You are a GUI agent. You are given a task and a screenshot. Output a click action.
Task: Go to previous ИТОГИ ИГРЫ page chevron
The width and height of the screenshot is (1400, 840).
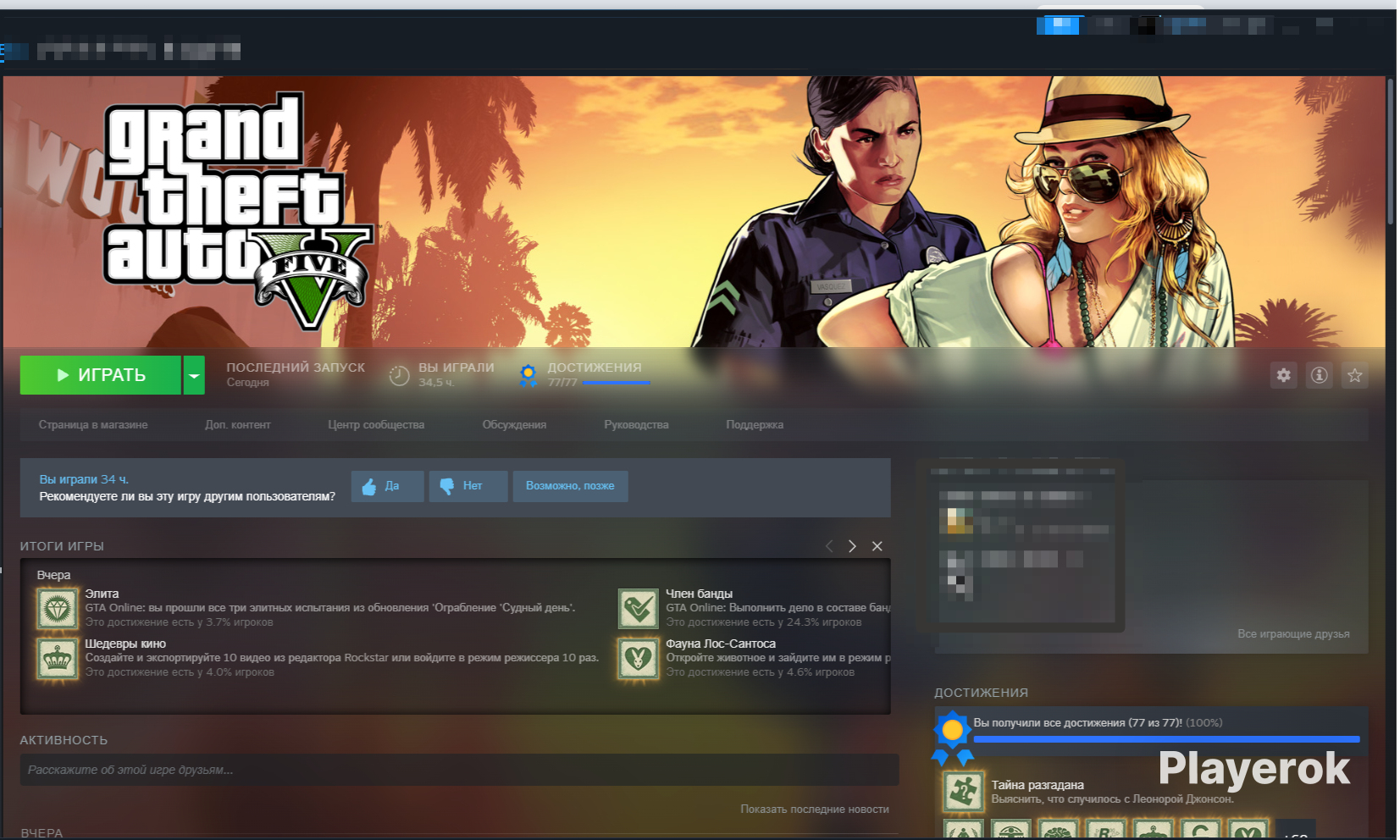(x=829, y=546)
